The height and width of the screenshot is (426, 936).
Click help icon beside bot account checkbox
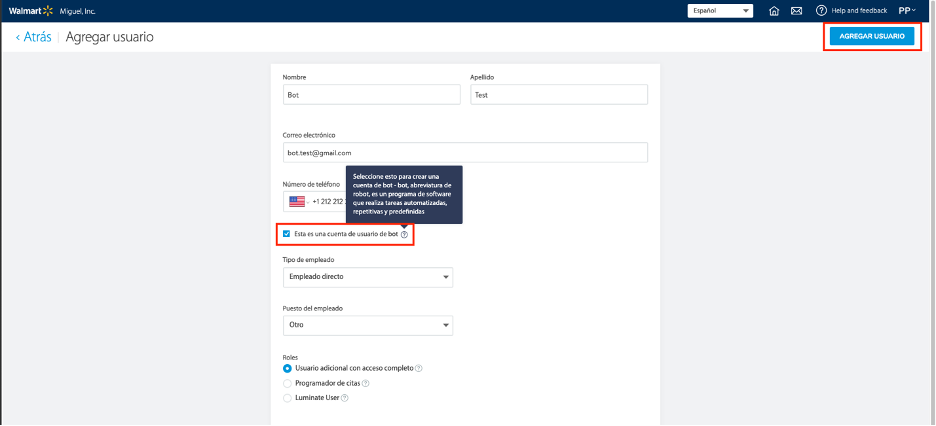click(404, 234)
